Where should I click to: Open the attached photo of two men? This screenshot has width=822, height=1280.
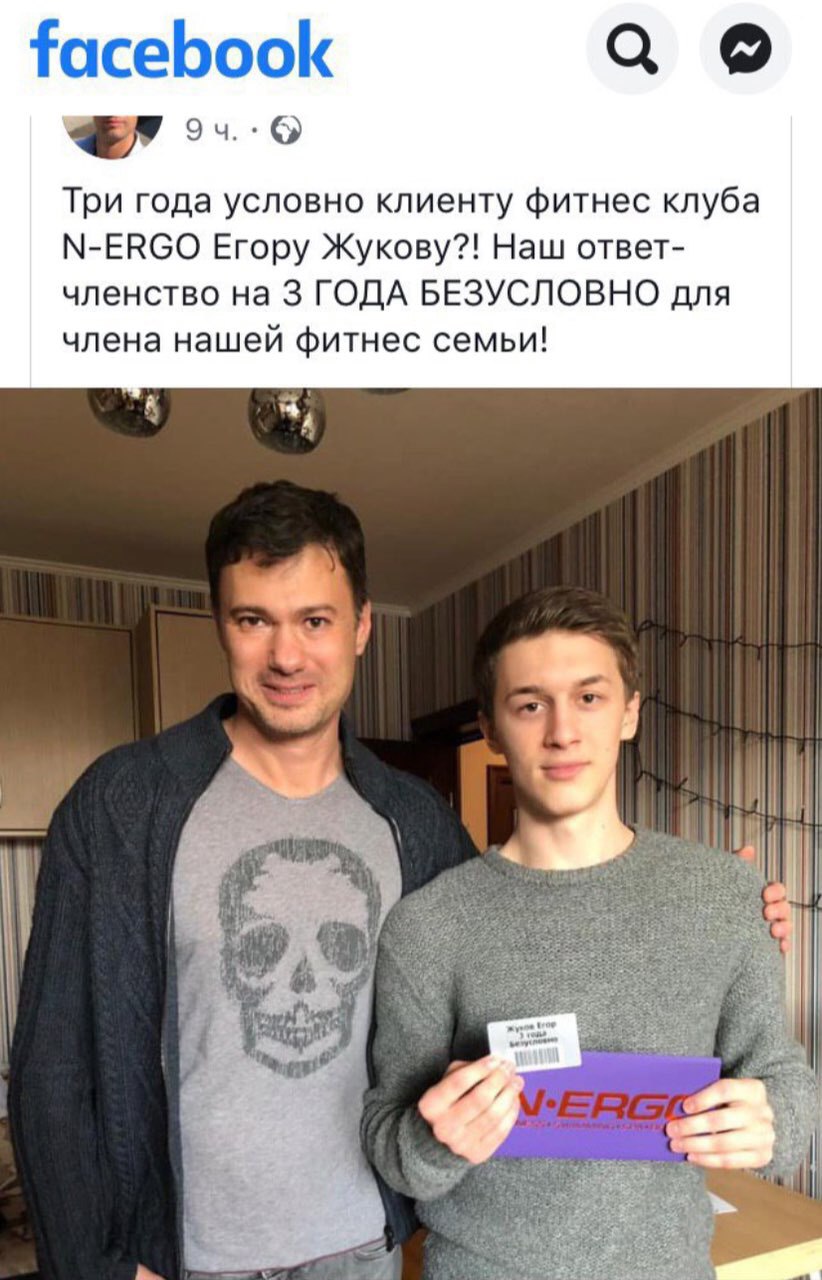[x=411, y=834]
